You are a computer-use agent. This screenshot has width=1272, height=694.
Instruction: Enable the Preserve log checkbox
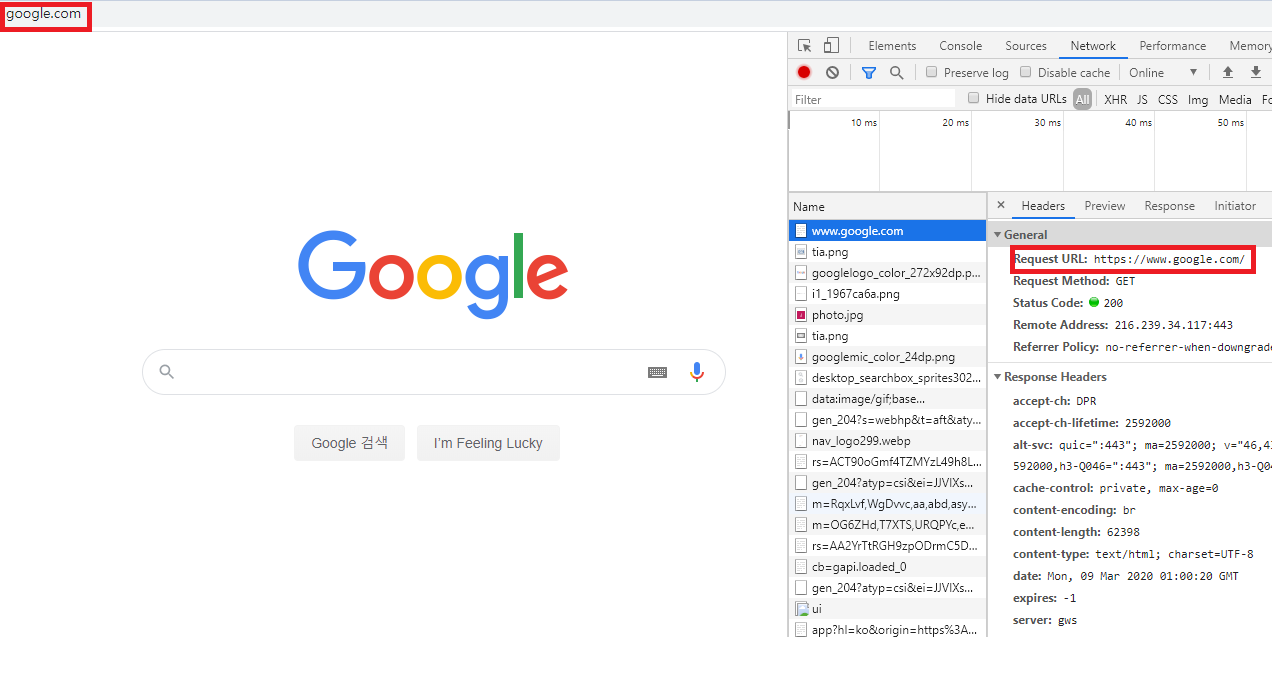932,72
